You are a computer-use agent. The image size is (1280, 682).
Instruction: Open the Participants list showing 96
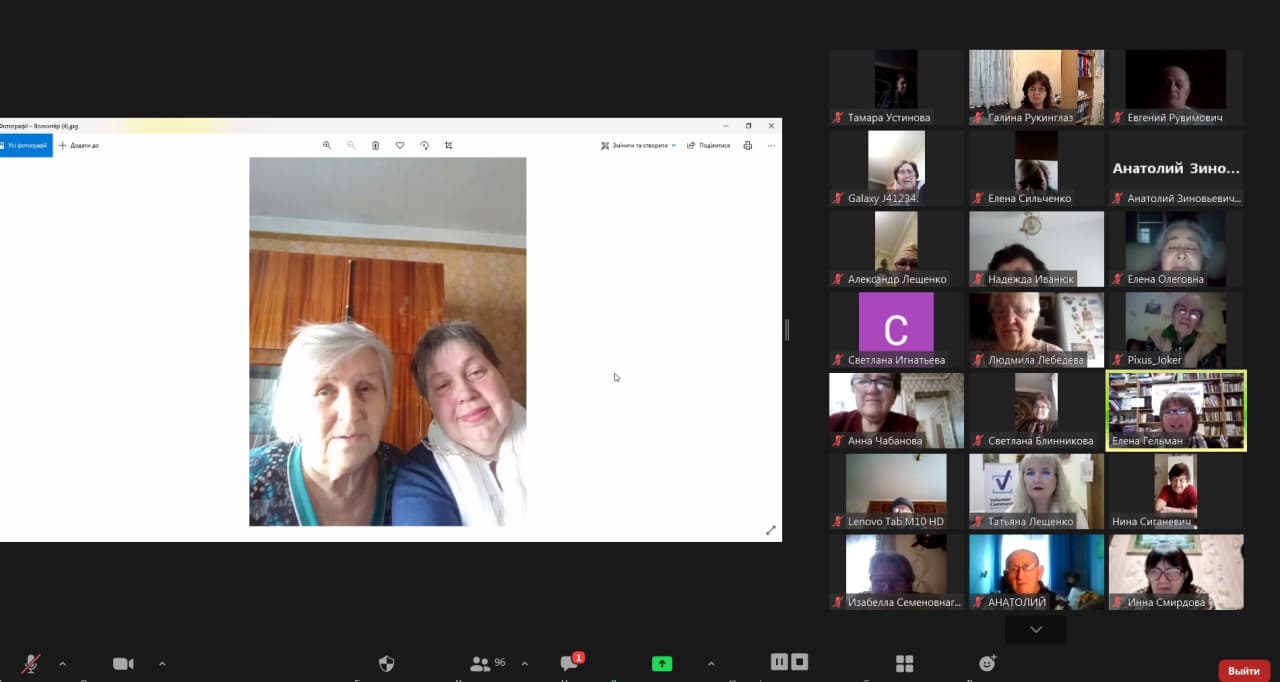click(x=487, y=663)
